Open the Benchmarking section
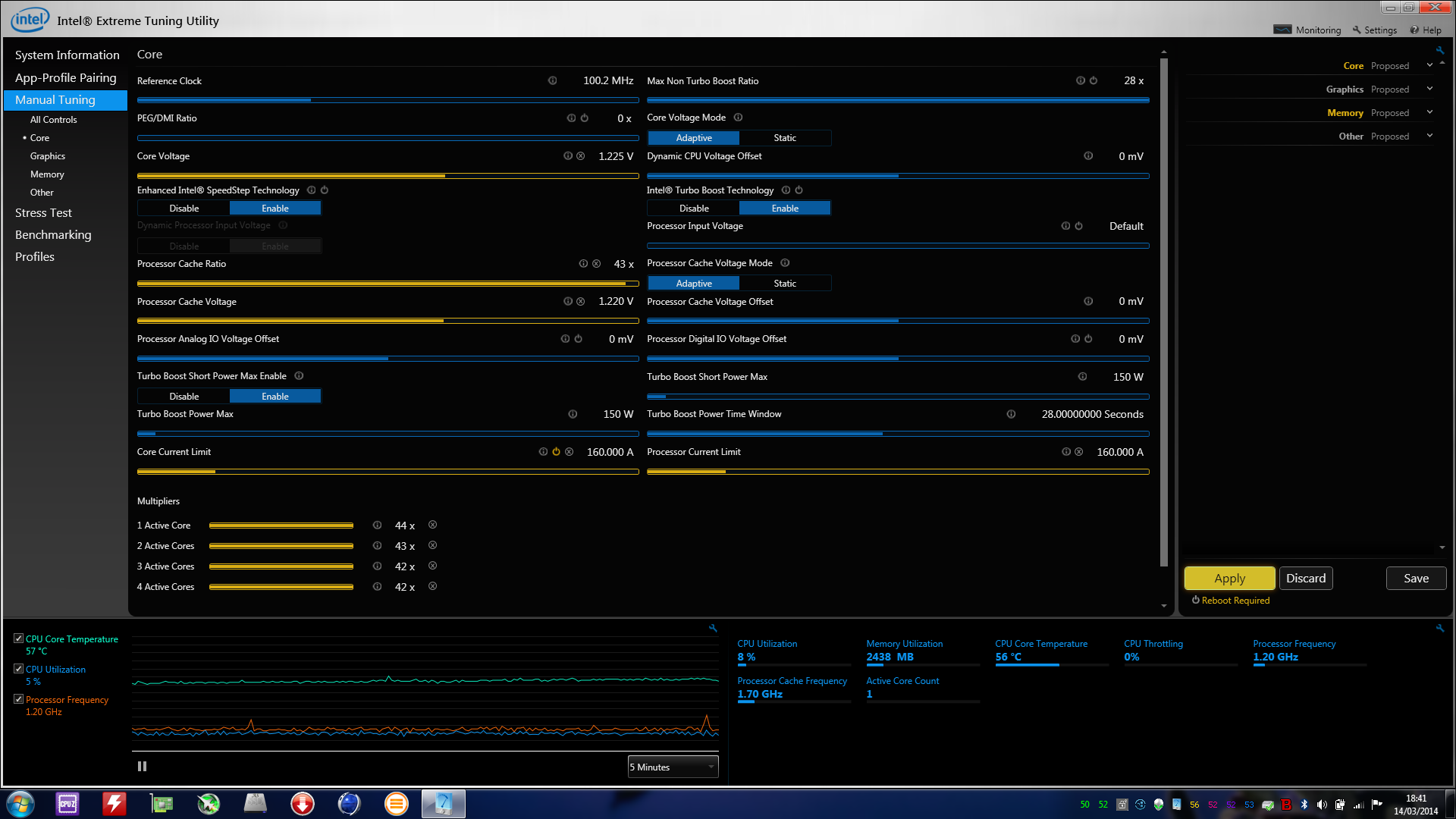 coord(53,235)
